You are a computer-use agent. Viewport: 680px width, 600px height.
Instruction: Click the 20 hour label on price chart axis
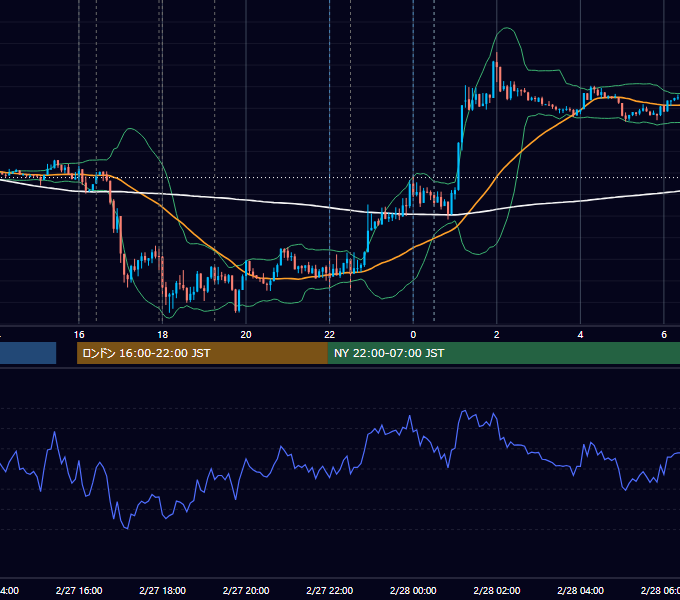tap(246, 335)
